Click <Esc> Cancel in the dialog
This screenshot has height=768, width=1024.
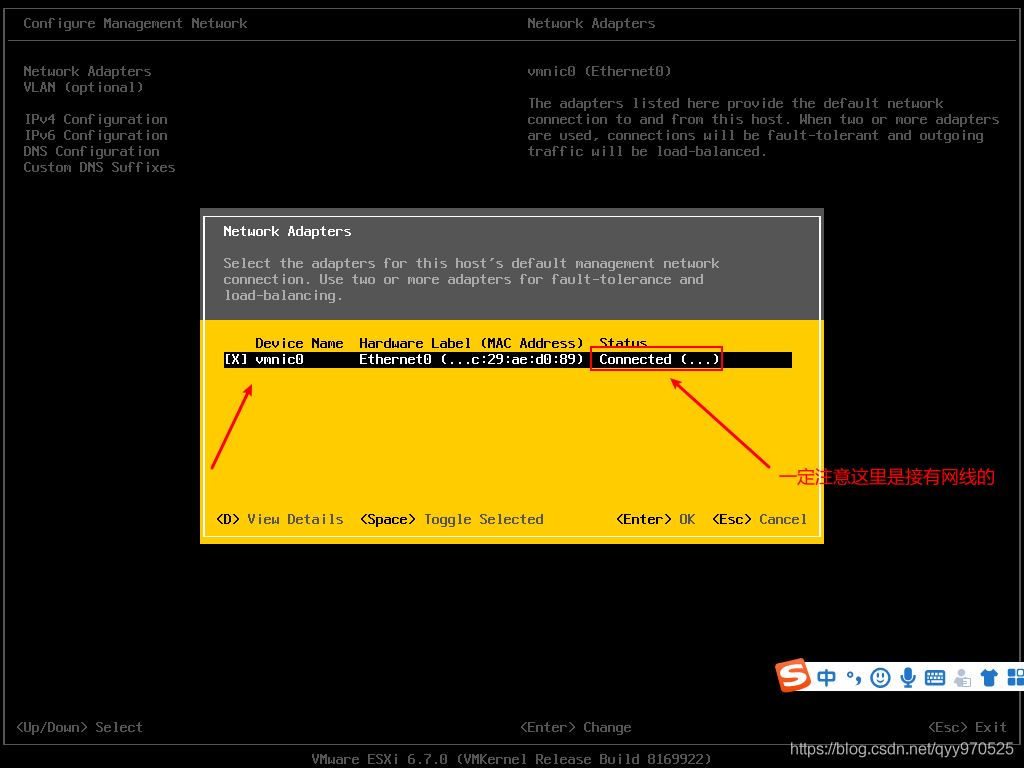[759, 519]
